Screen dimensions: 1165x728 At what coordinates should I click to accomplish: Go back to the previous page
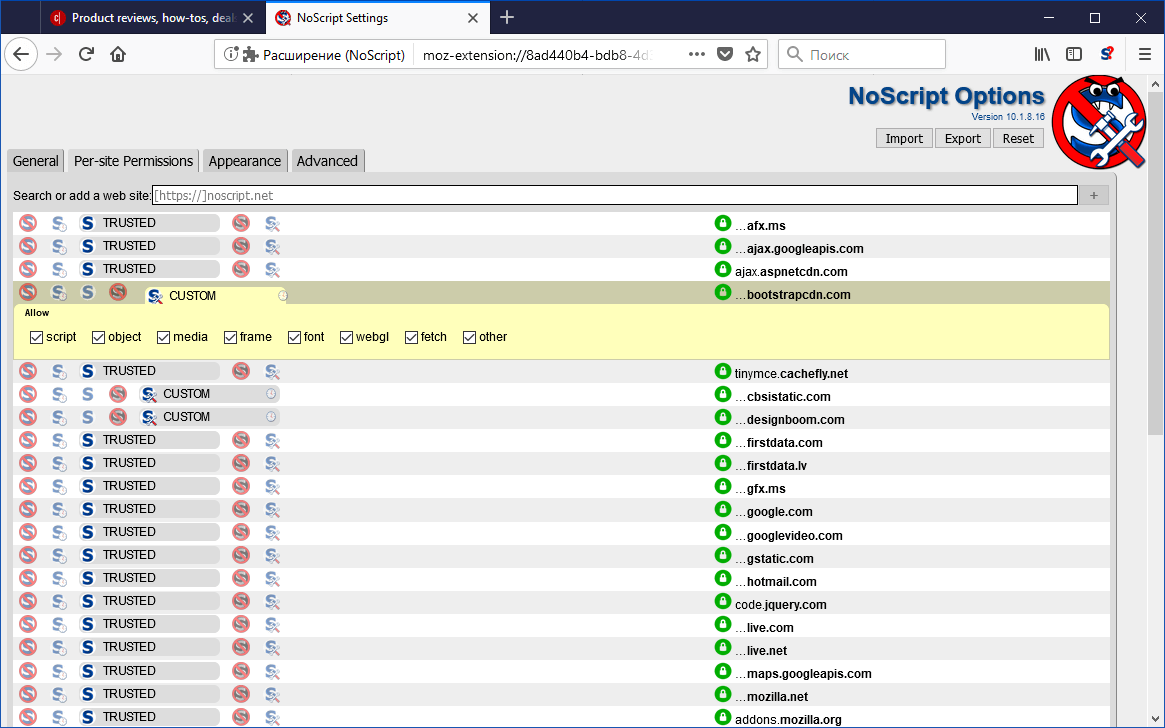tap(21, 54)
